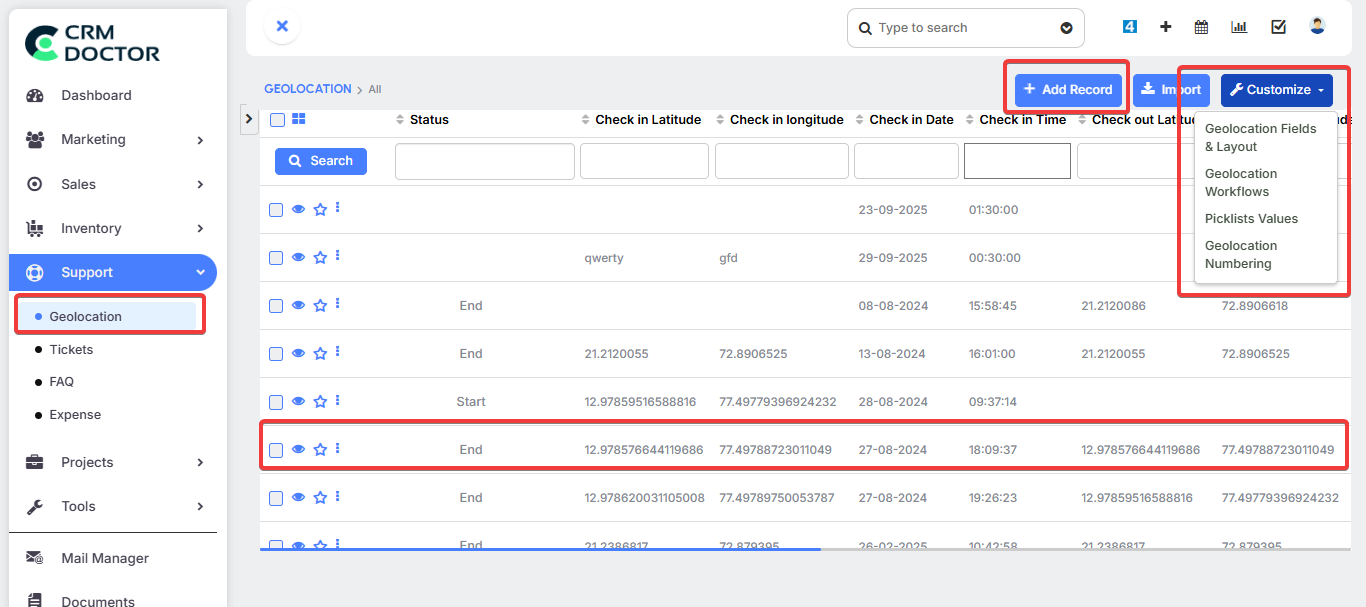Tick the checkbox on the Start status row
The width and height of the screenshot is (1366, 607).
click(276, 401)
